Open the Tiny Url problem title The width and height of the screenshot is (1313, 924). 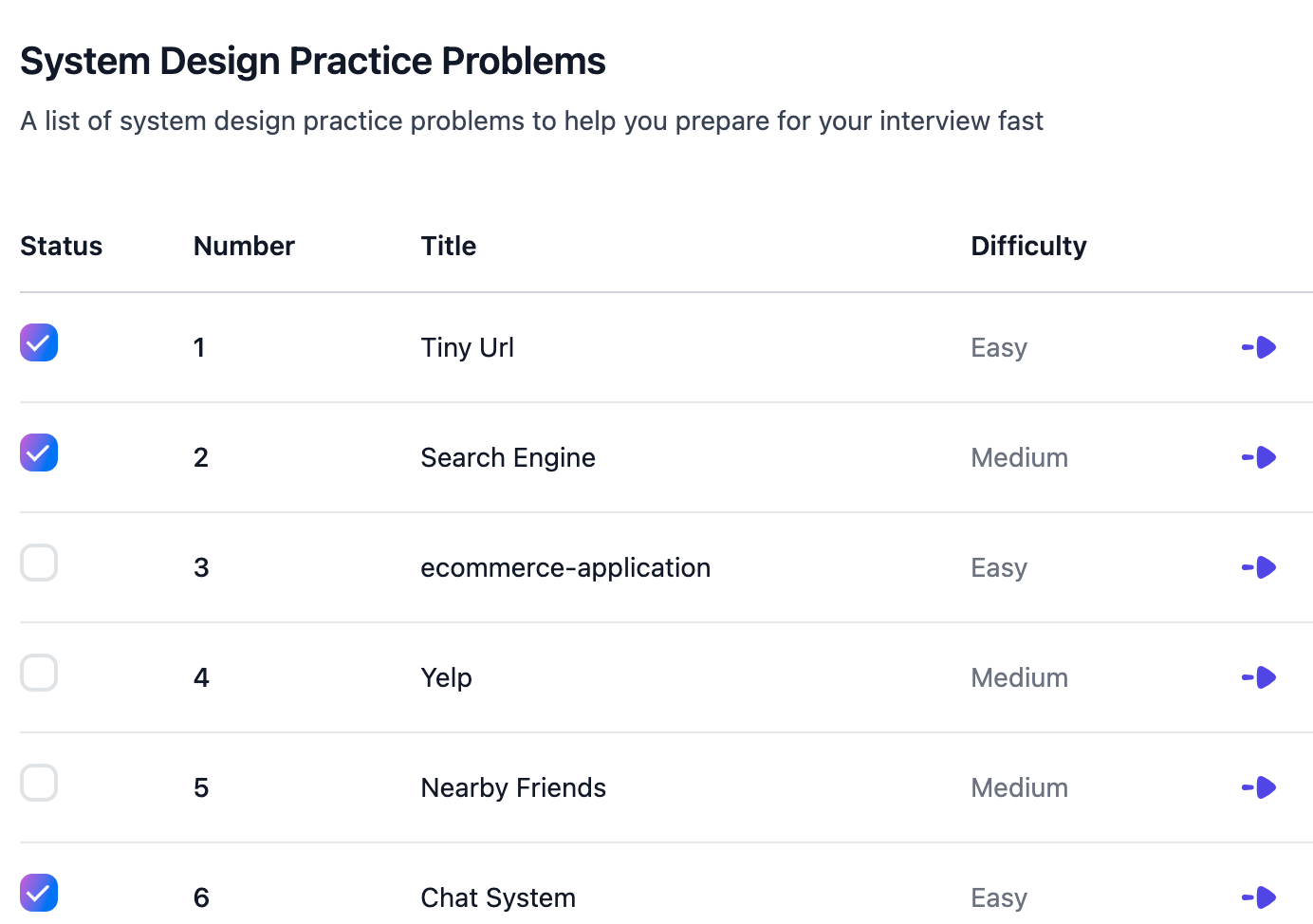tap(467, 347)
